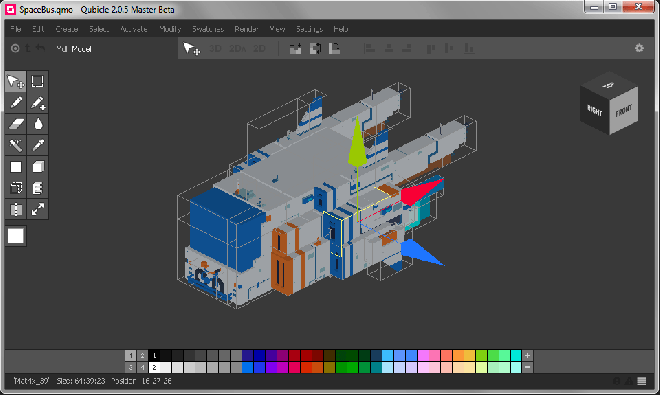Switch to palette page 3
This screenshot has width=660, height=395.
130,368
